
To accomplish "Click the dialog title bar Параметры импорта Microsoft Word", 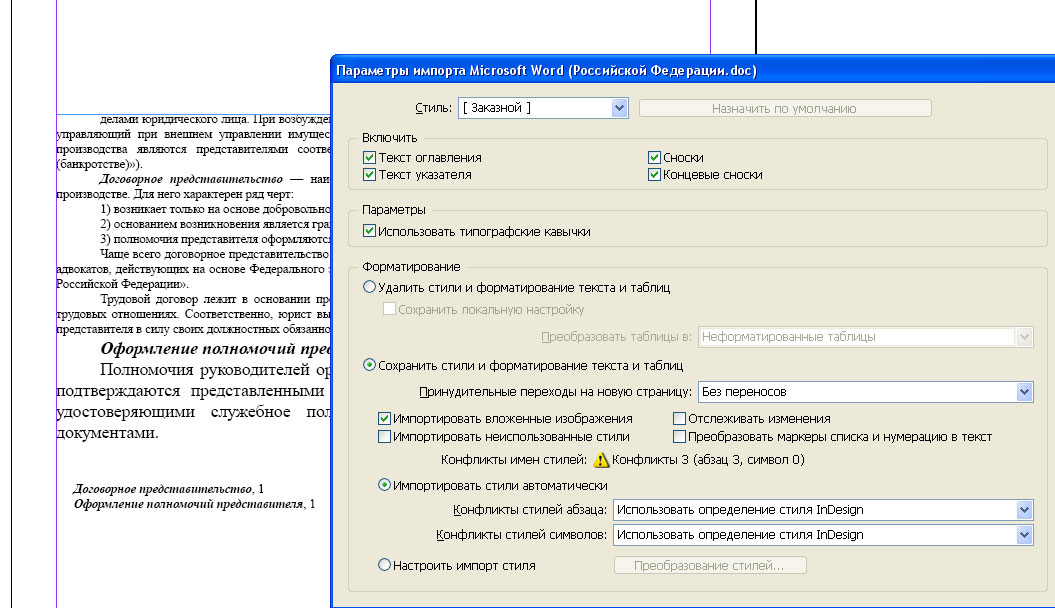I will [x=693, y=71].
